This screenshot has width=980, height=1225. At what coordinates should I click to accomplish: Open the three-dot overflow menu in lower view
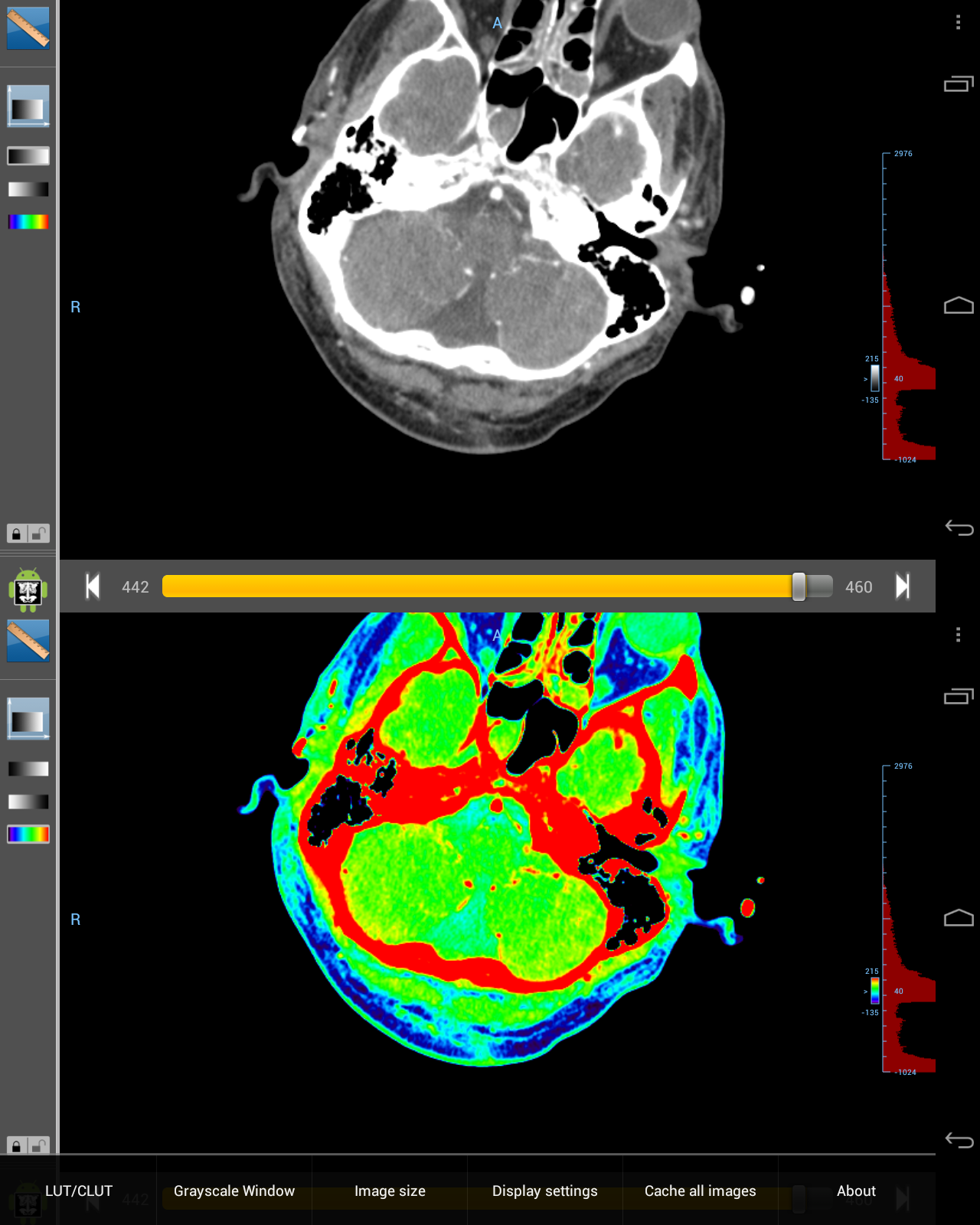958,635
